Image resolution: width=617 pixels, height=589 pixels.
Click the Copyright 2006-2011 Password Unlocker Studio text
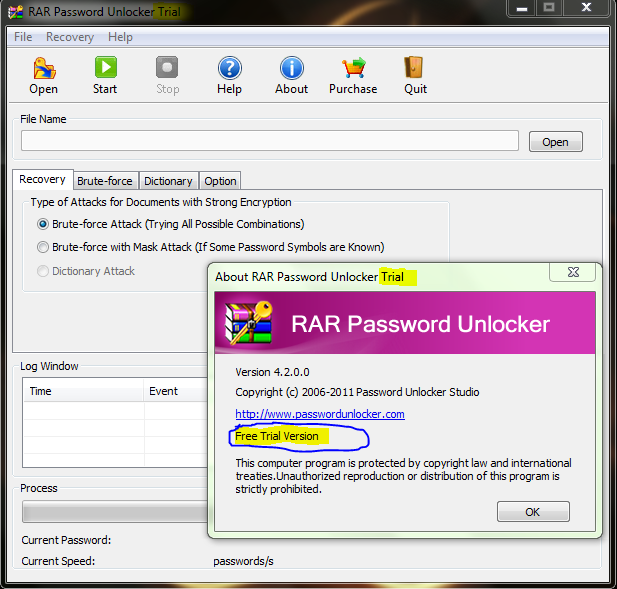357,392
